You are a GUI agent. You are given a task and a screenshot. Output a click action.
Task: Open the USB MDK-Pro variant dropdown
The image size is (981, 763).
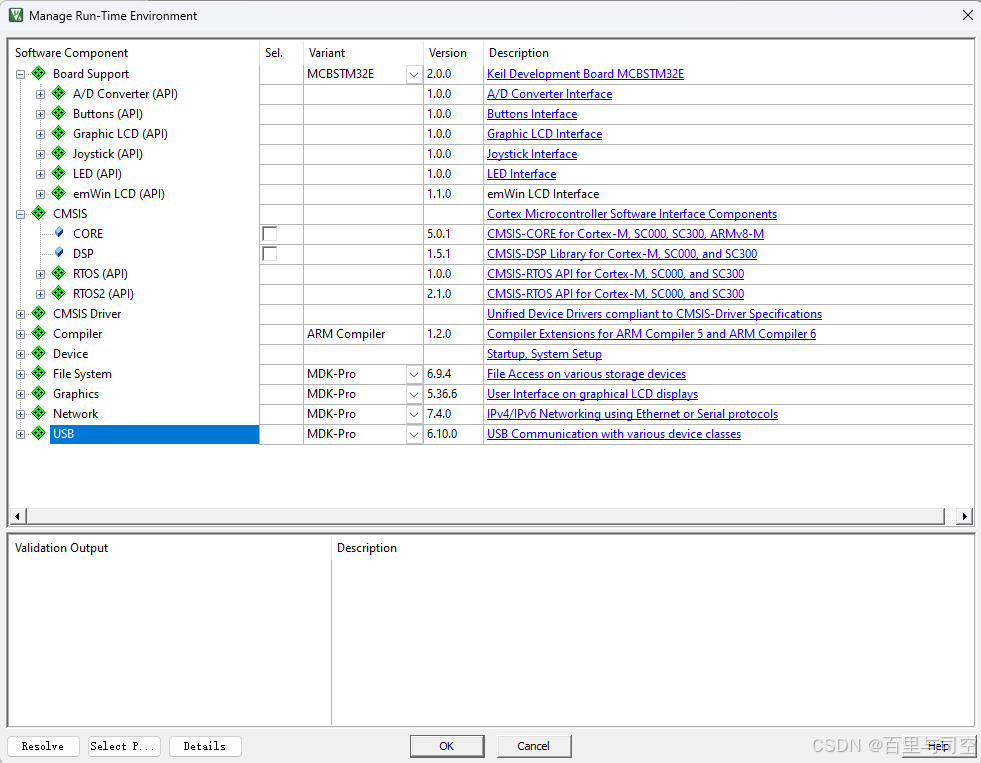pos(414,435)
